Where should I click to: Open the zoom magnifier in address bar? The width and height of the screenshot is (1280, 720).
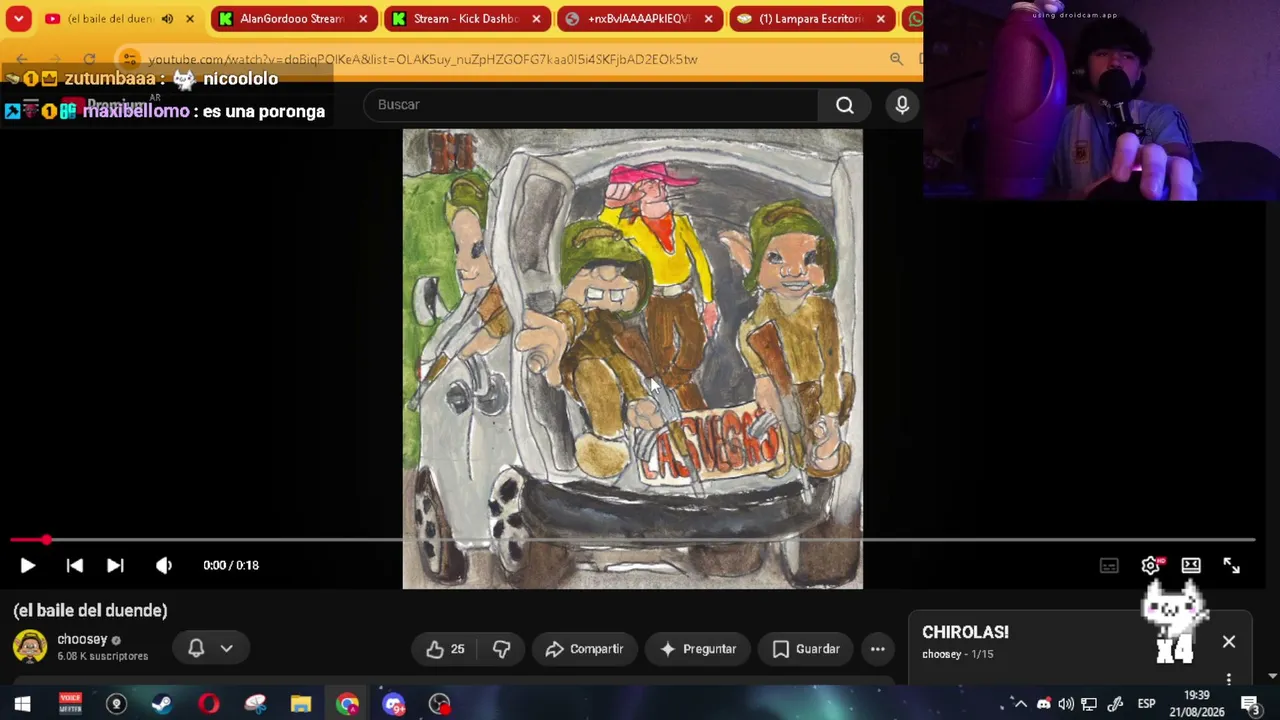[x=896, y=59]
